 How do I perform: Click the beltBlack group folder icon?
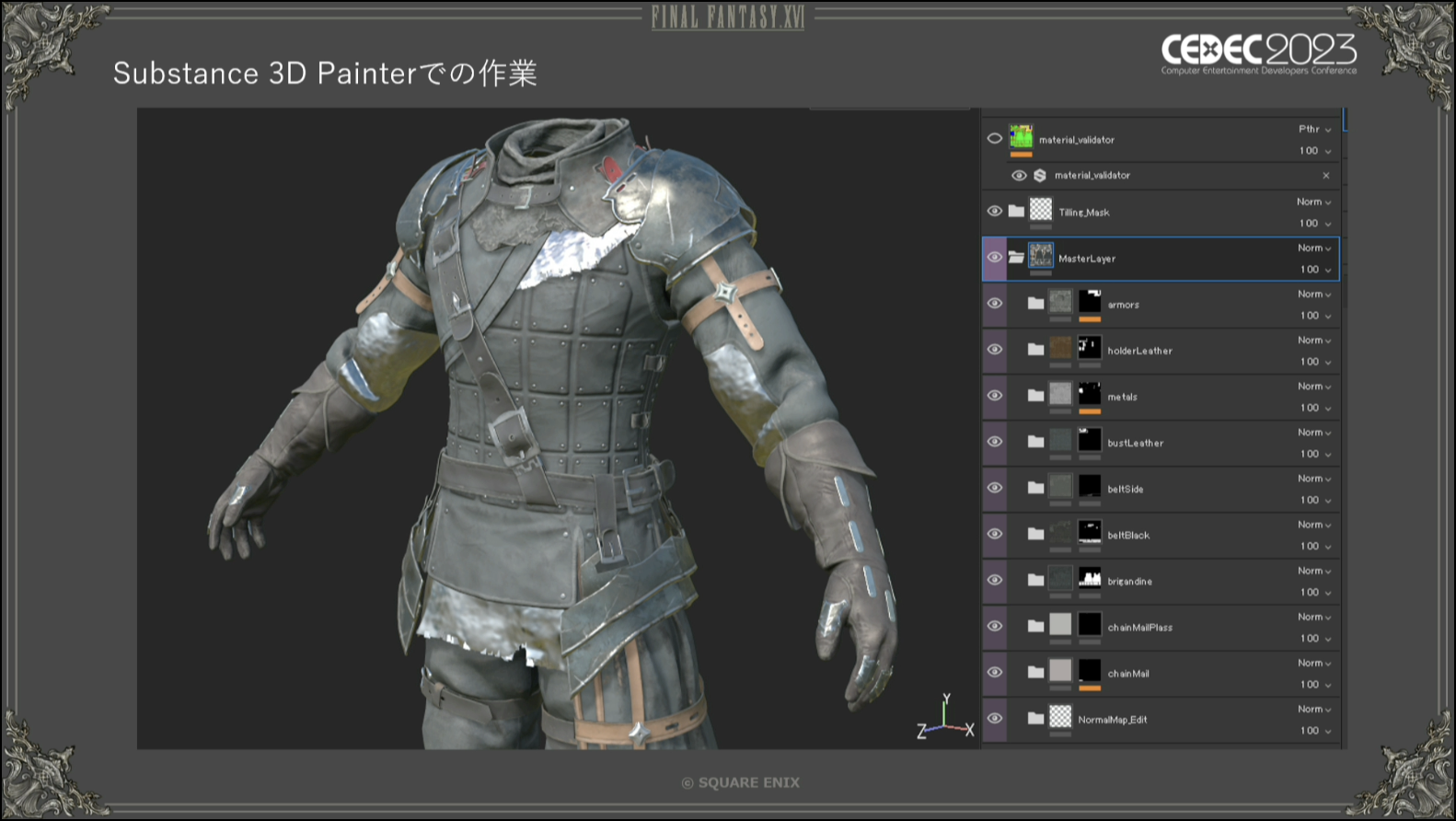coord(1035,533)
